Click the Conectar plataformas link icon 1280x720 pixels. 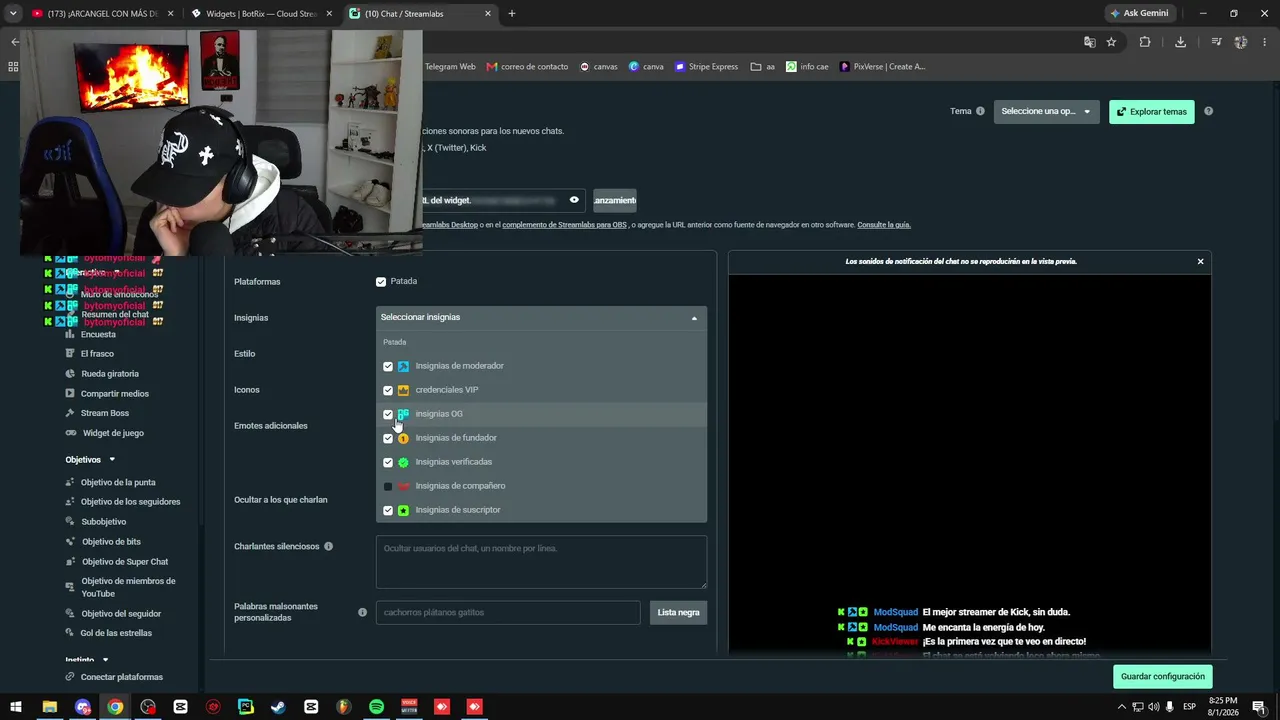[x=70, y=677]
